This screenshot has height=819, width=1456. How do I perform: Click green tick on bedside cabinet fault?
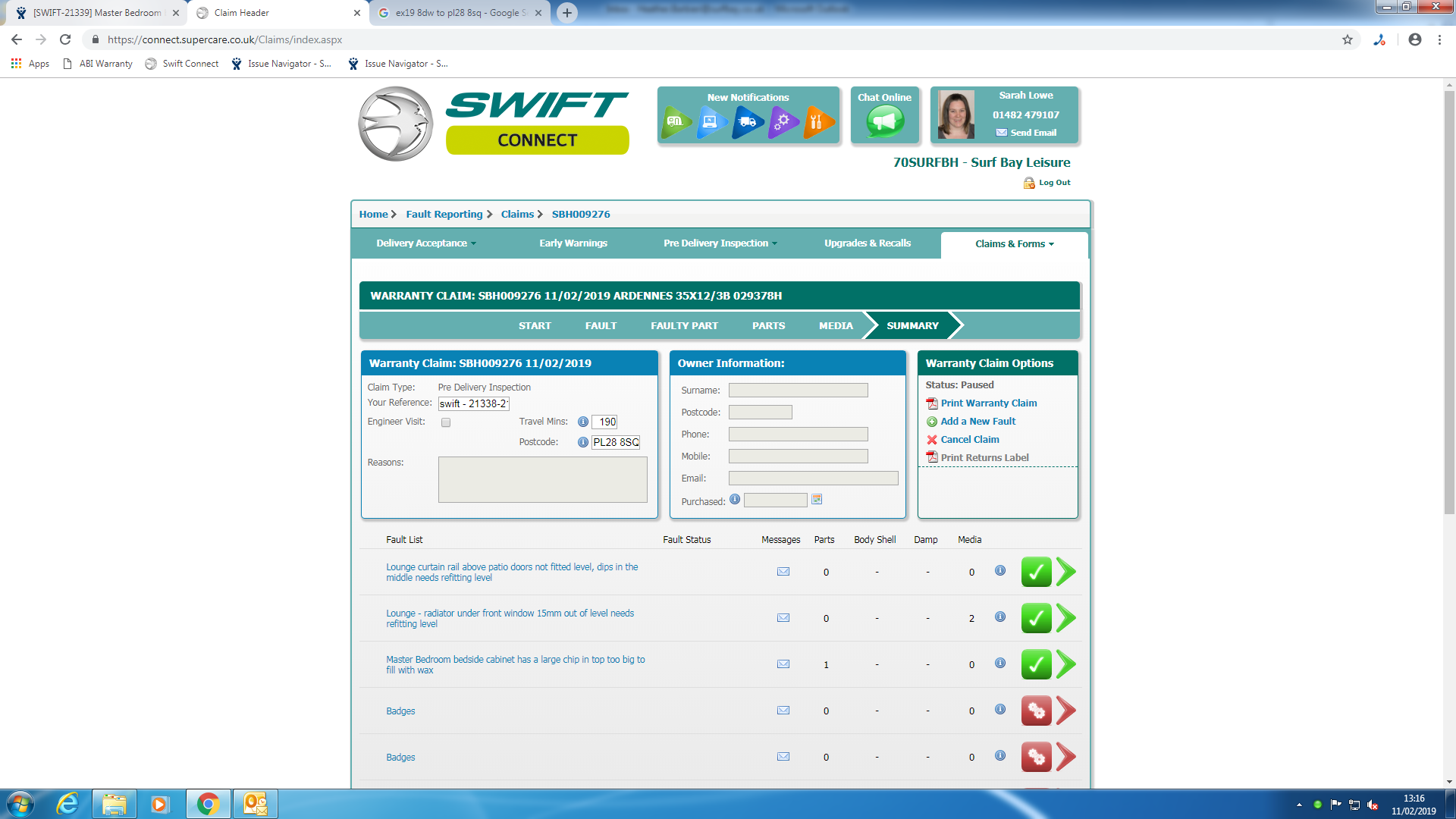[1036, 665]
